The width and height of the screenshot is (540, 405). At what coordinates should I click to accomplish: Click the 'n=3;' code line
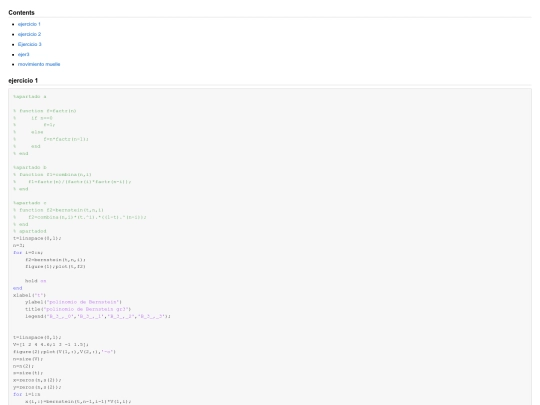click(19, 245)
